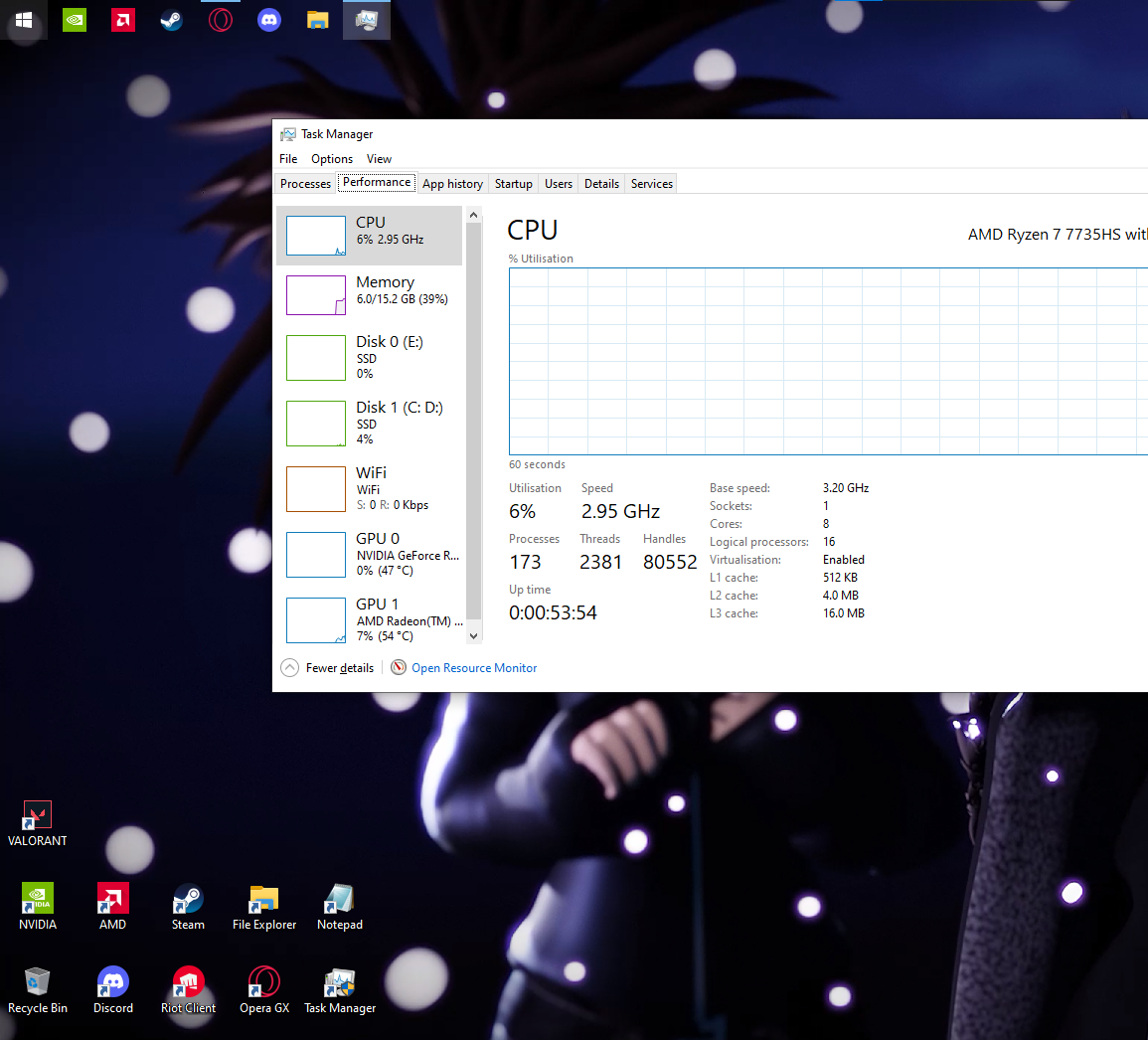
Task: Select the File Explorer desktop shortcut
Action: pyautogui.click(x=264, y=907)
